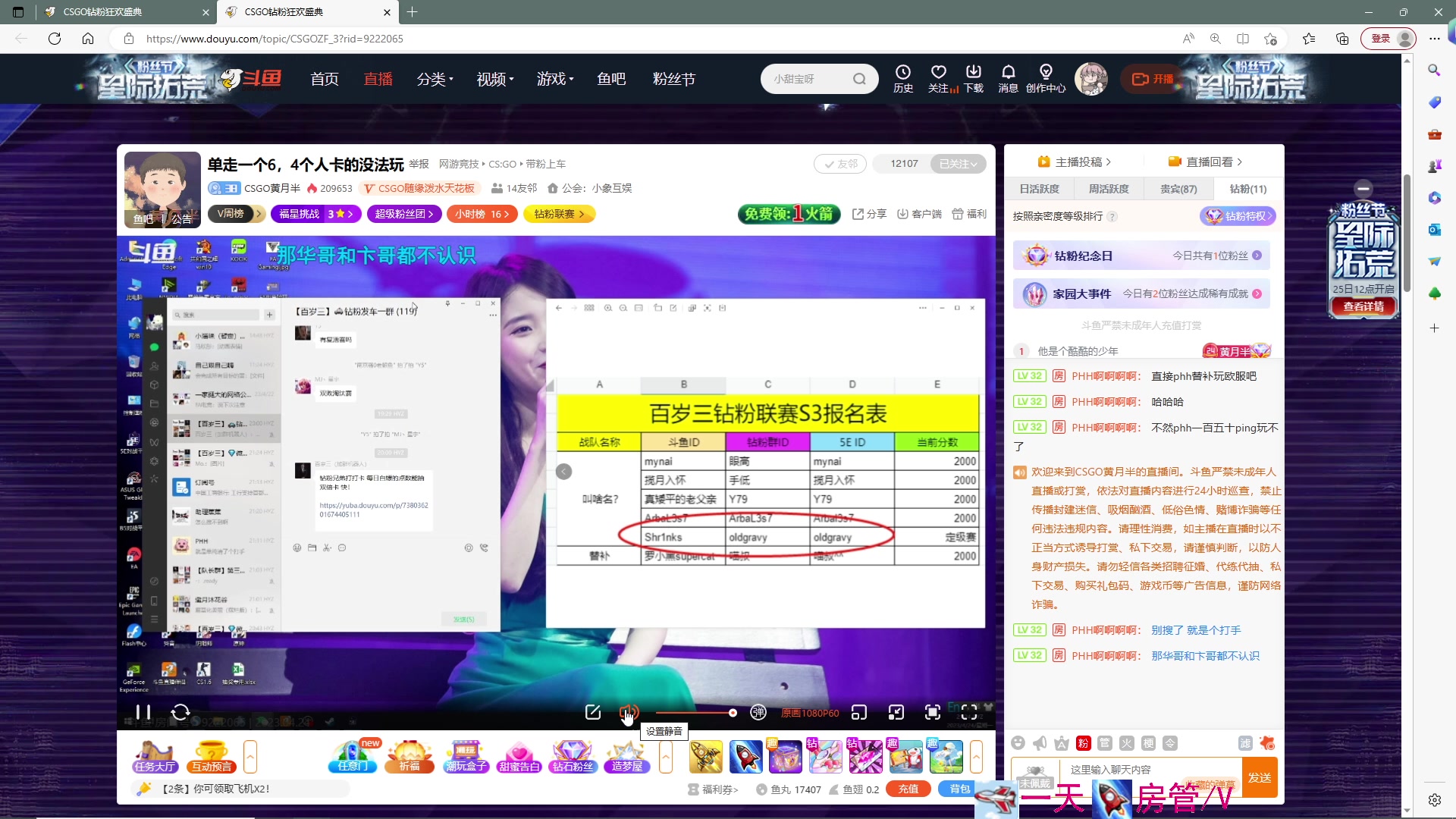Toggle the 管 admin filter in chat toolbar
Image resolution: width=1456 pixels, height=819 pixels.
pos(1104,743)
